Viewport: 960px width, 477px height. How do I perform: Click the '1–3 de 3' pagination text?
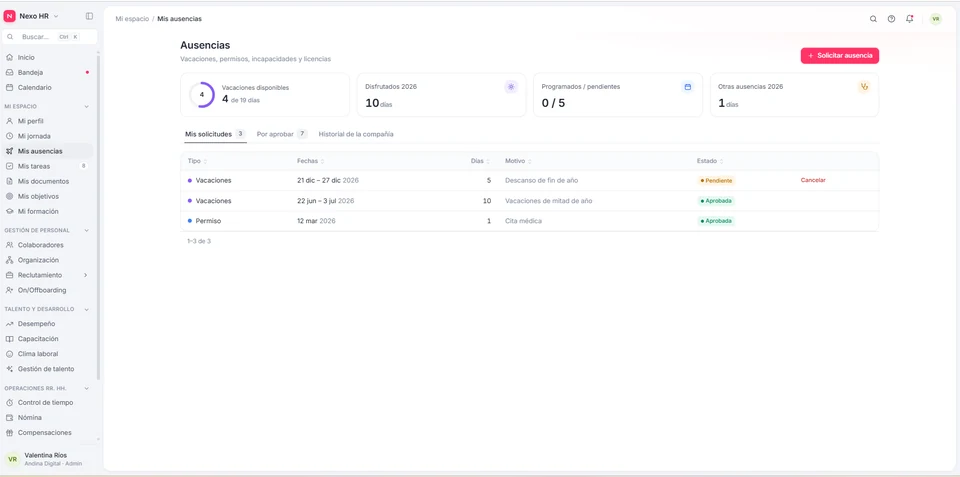tap(199, 241)
